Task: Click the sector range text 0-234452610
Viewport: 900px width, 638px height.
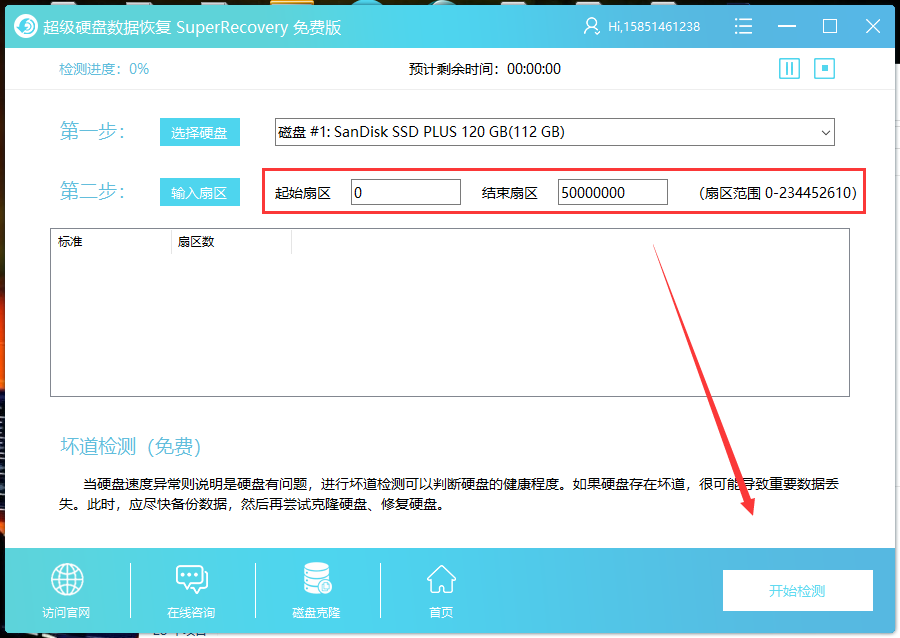Action: pos(778,193)
